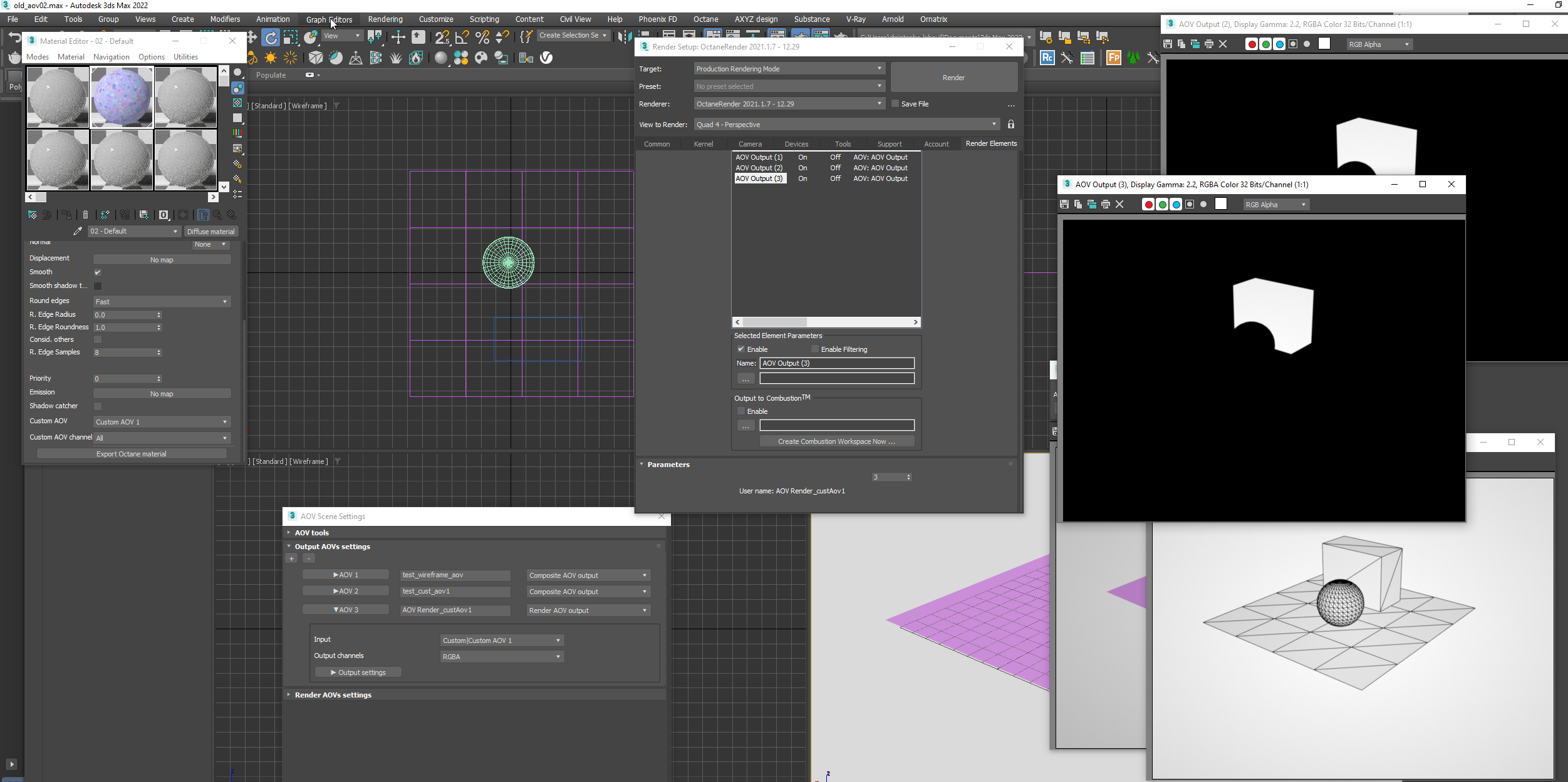Check Enable Filtering option
This screenshot has width=1568, height=782.
coord(815,349)
